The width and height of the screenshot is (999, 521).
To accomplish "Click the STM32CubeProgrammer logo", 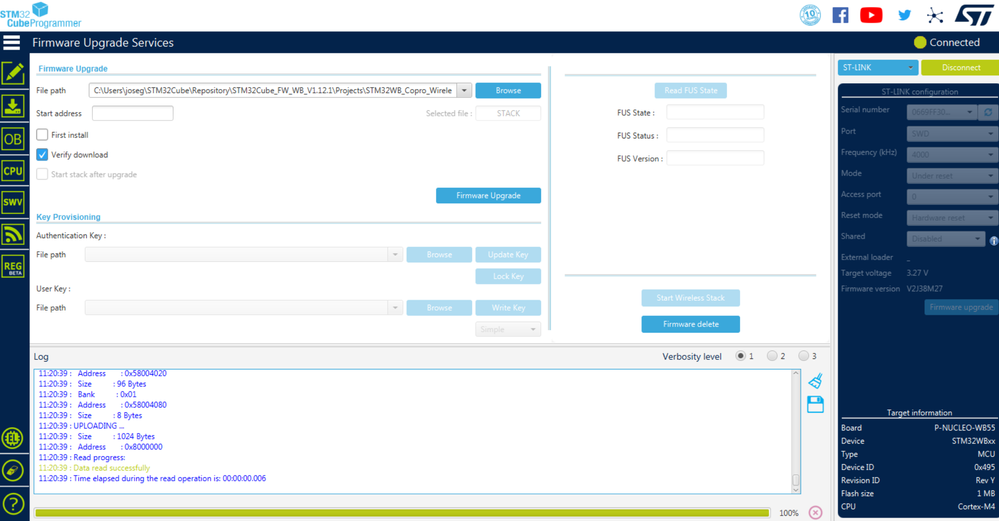I will 40,15.
